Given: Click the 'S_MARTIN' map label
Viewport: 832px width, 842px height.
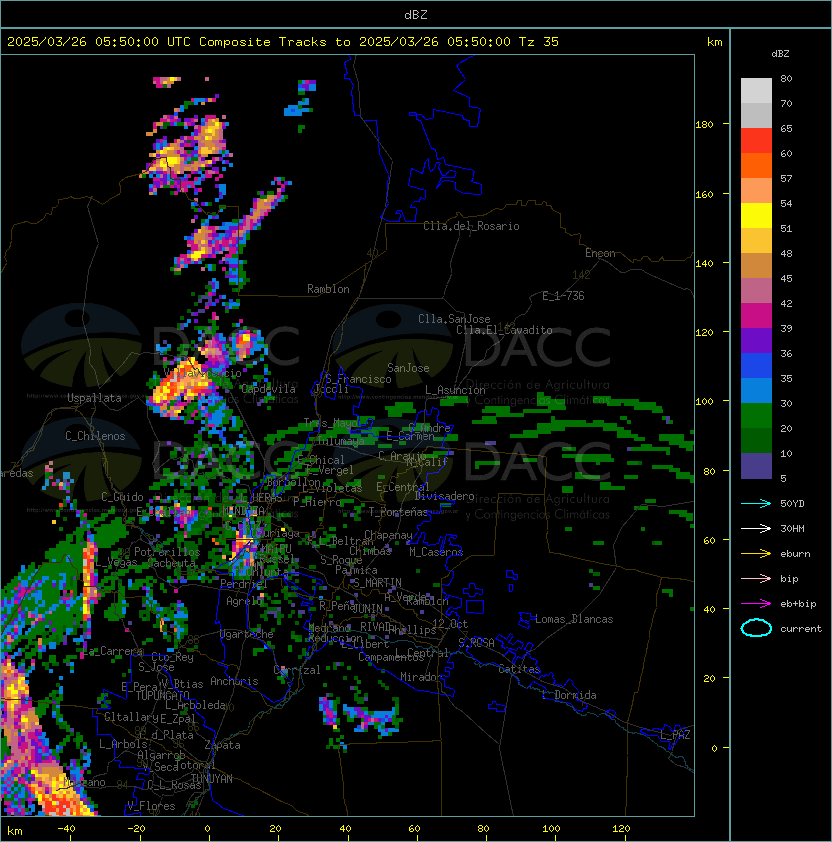Looking at the screenshot, I should (377, 583).
